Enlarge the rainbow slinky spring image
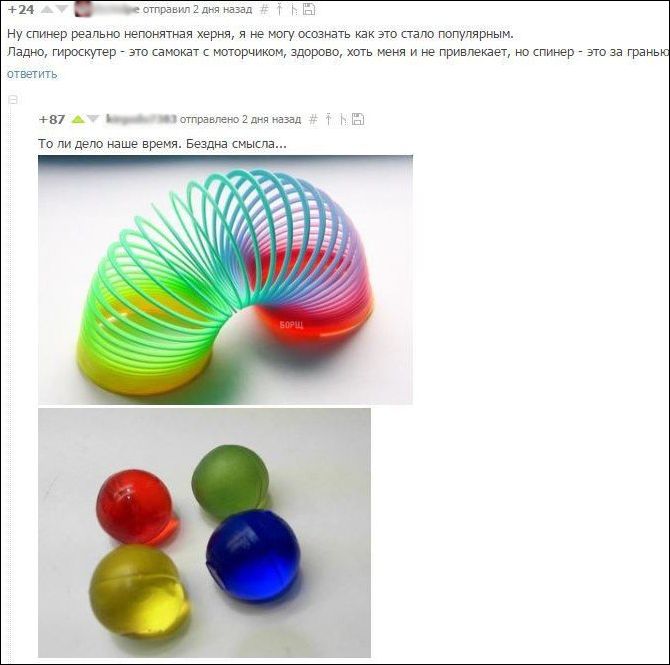This screenshot has width=670, height=665. point(225,280)
